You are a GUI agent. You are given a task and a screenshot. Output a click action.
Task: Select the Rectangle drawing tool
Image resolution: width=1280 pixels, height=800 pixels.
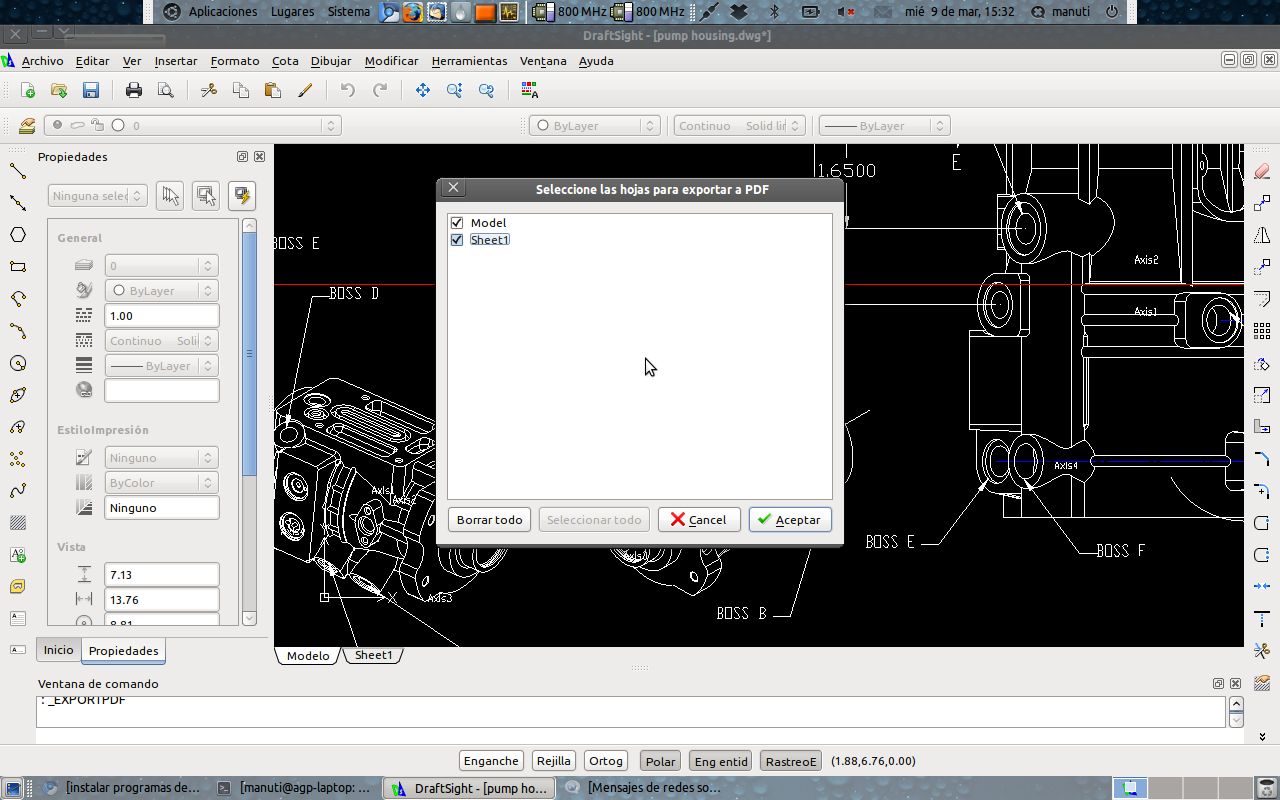(x=17, y=266)
